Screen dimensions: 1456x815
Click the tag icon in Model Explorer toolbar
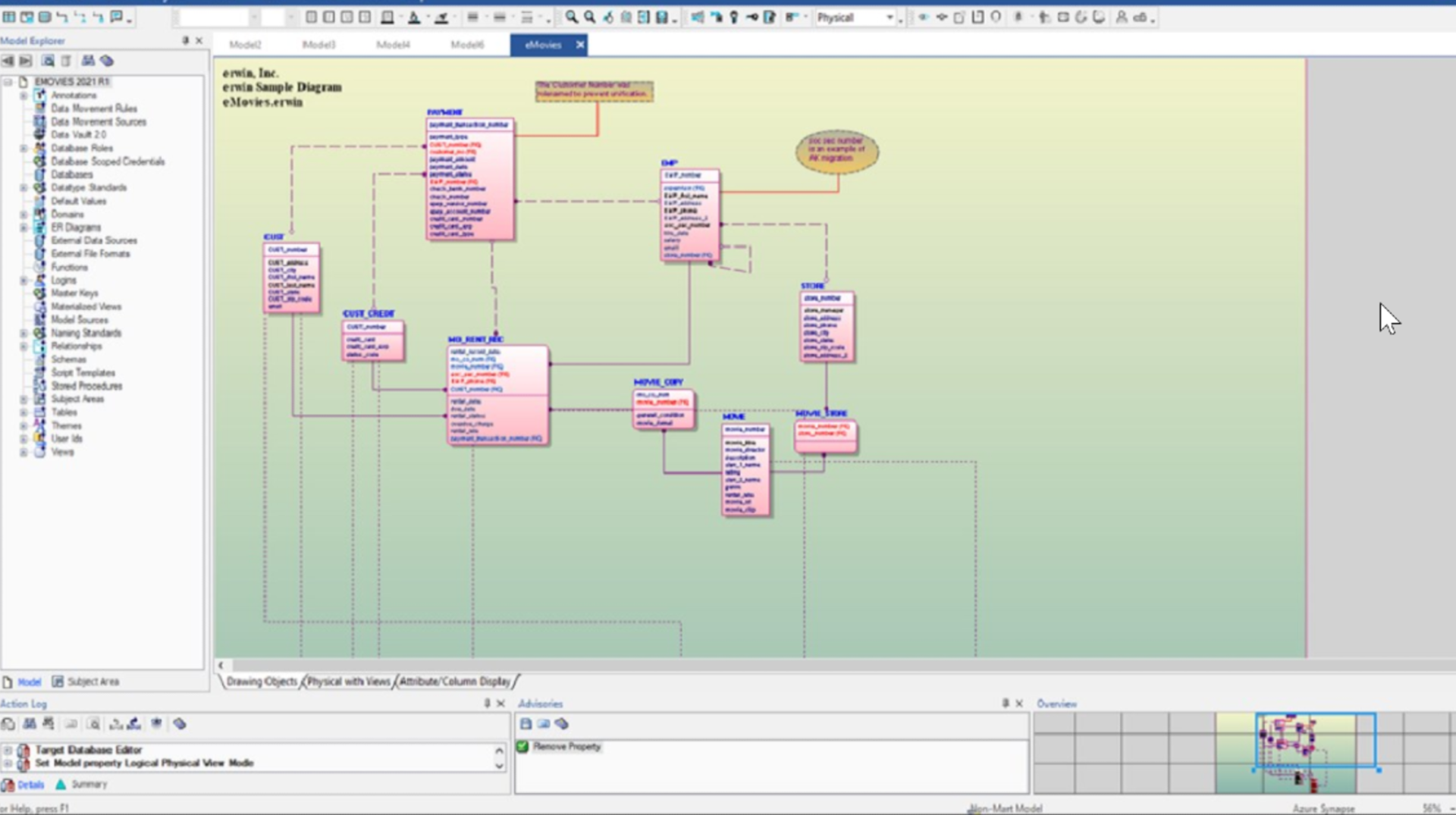(107, 61)
